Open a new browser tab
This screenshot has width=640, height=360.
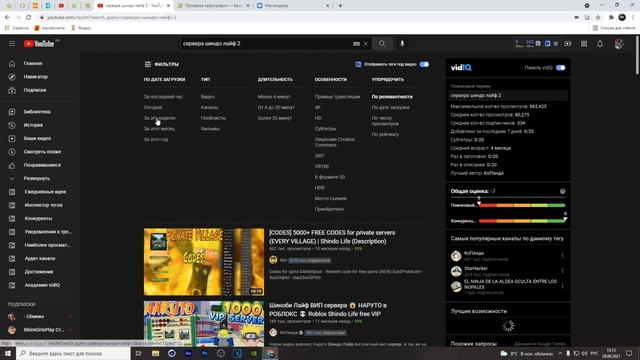(x=340, y=6)
